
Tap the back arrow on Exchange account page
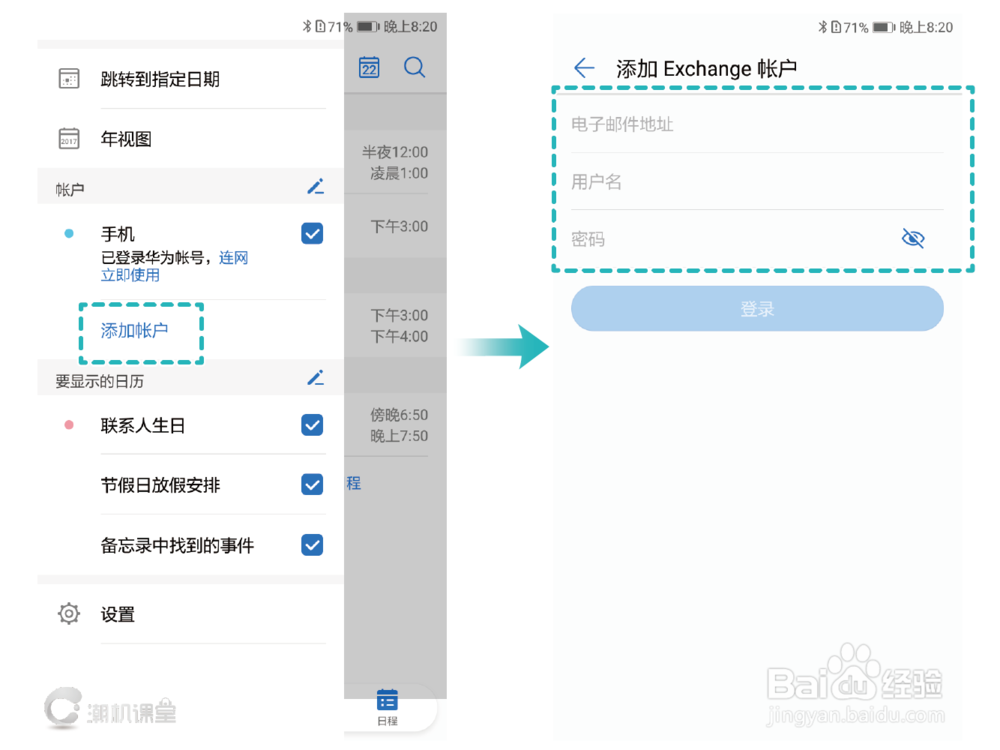pyautogui.click(x=584, y=68)
